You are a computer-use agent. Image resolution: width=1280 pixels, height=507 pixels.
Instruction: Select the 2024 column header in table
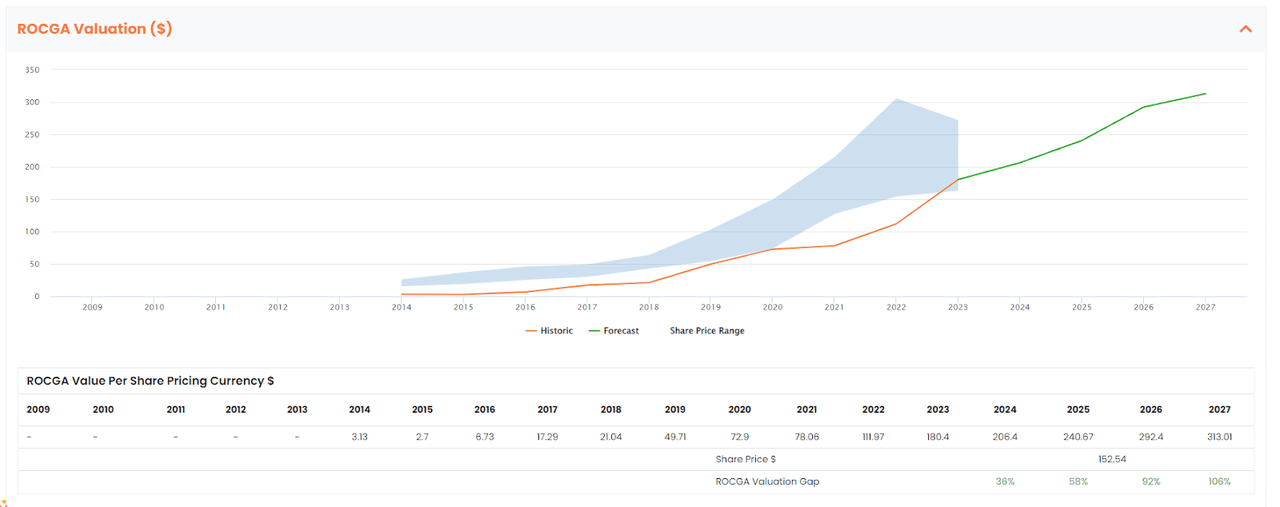coord(1005,410)
